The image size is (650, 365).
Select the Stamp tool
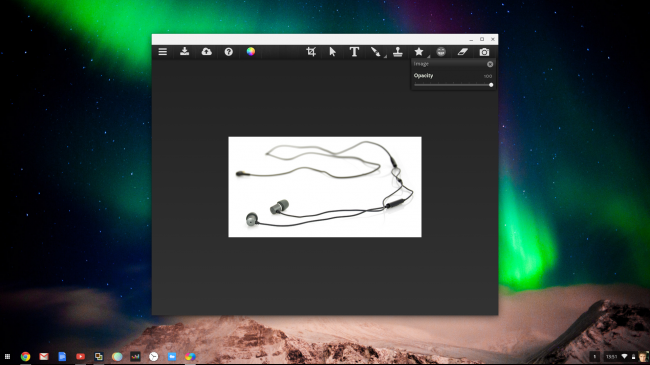(x=398, y=52)
